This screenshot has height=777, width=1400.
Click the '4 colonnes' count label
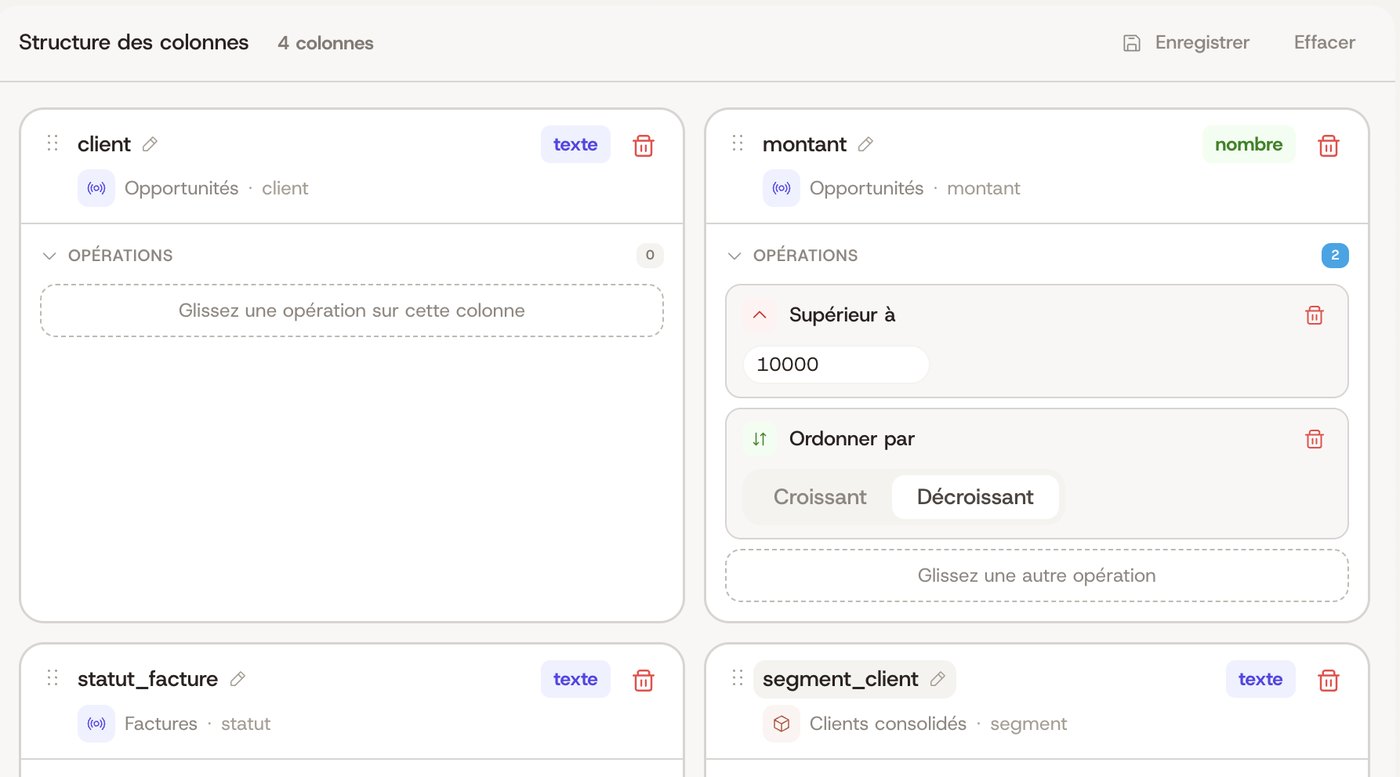(326, 43)
